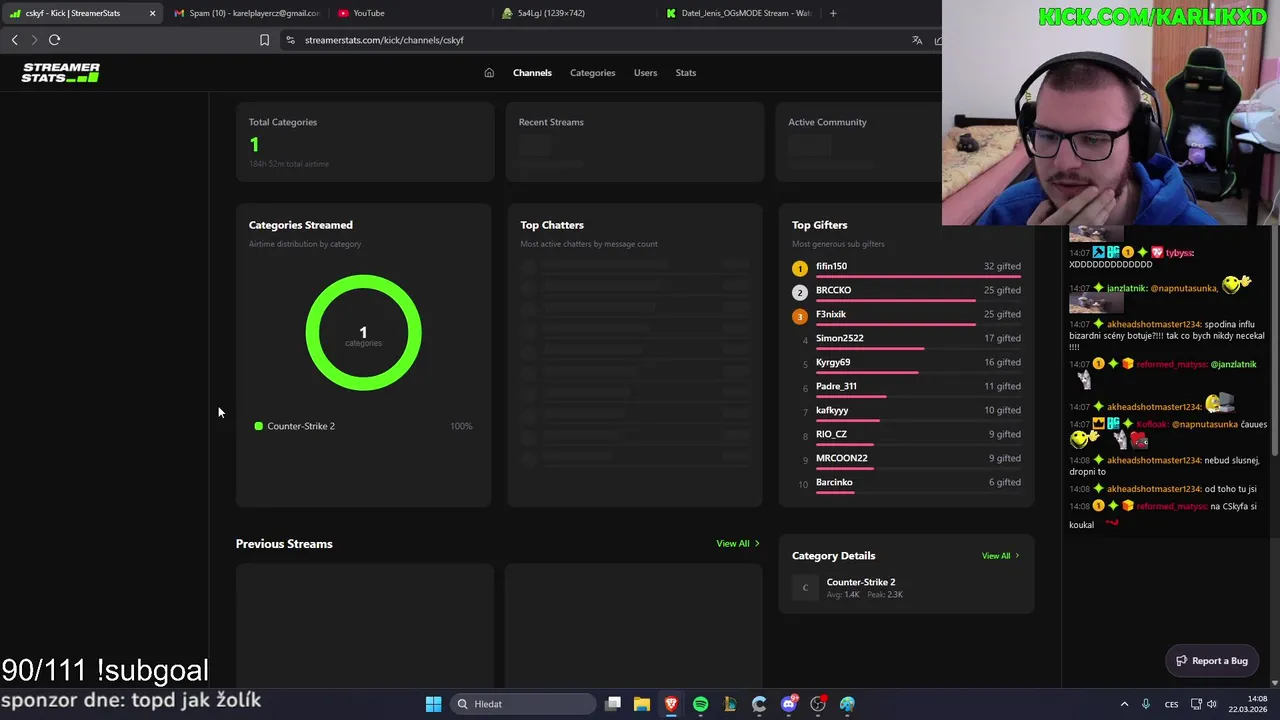1280x720 pixels.
Task: Open a new tab with the plus button
Action: coord(833,13)
